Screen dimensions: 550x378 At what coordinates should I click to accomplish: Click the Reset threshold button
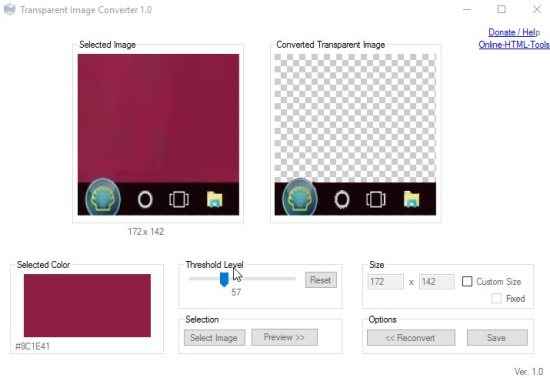point(321,280)
